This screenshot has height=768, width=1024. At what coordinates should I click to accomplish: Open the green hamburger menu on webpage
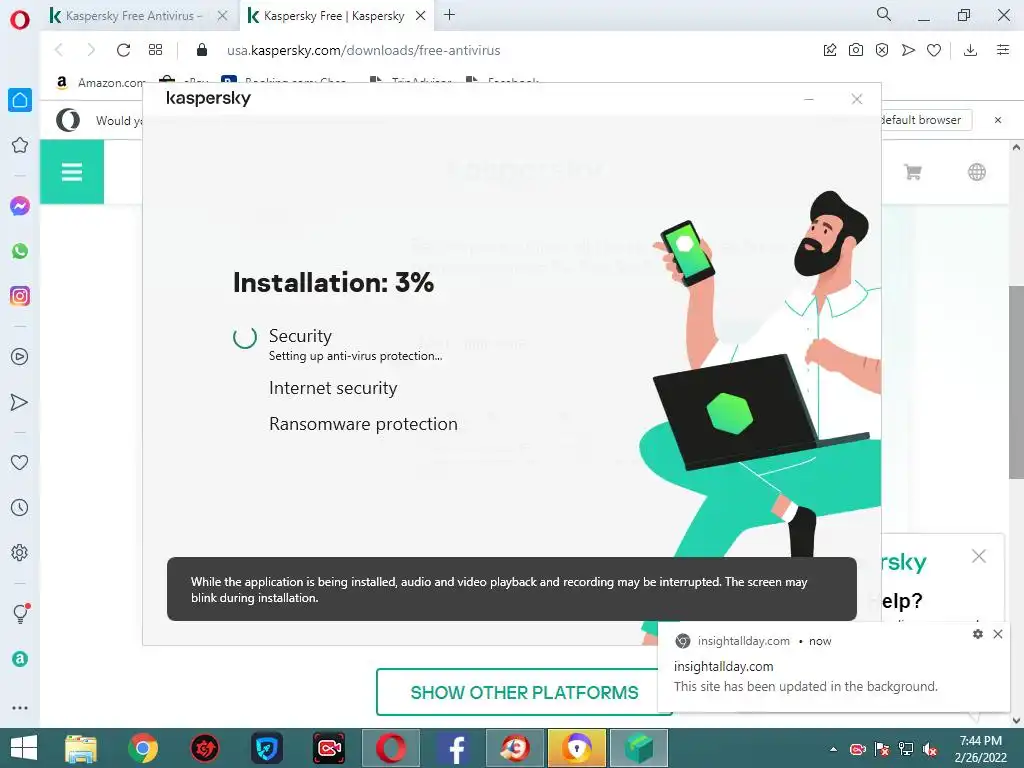pyautogui.click(x=72, y=172)
